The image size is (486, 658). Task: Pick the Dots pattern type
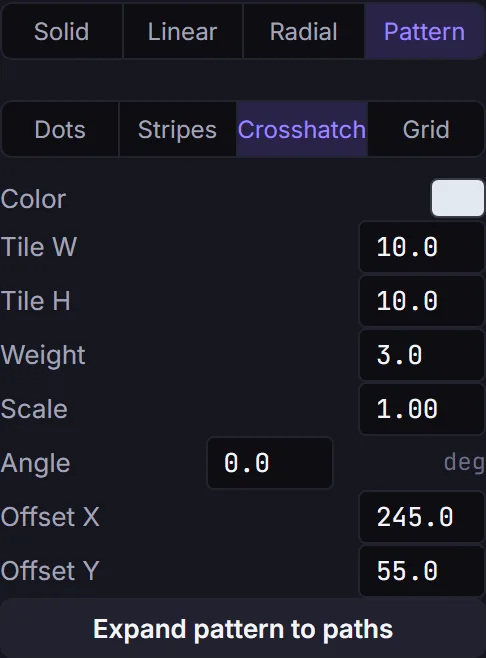60,129
